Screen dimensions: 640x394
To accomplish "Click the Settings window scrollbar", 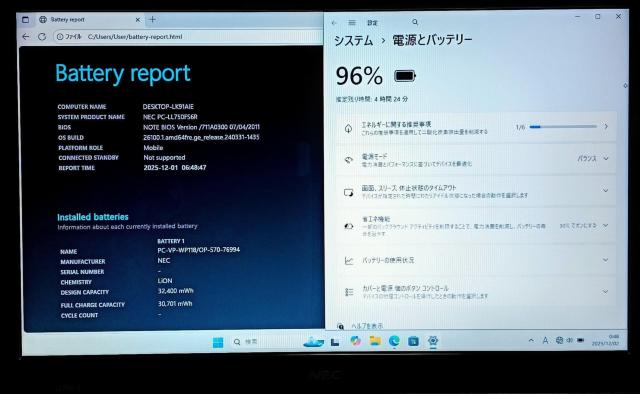I will point(625,85).
